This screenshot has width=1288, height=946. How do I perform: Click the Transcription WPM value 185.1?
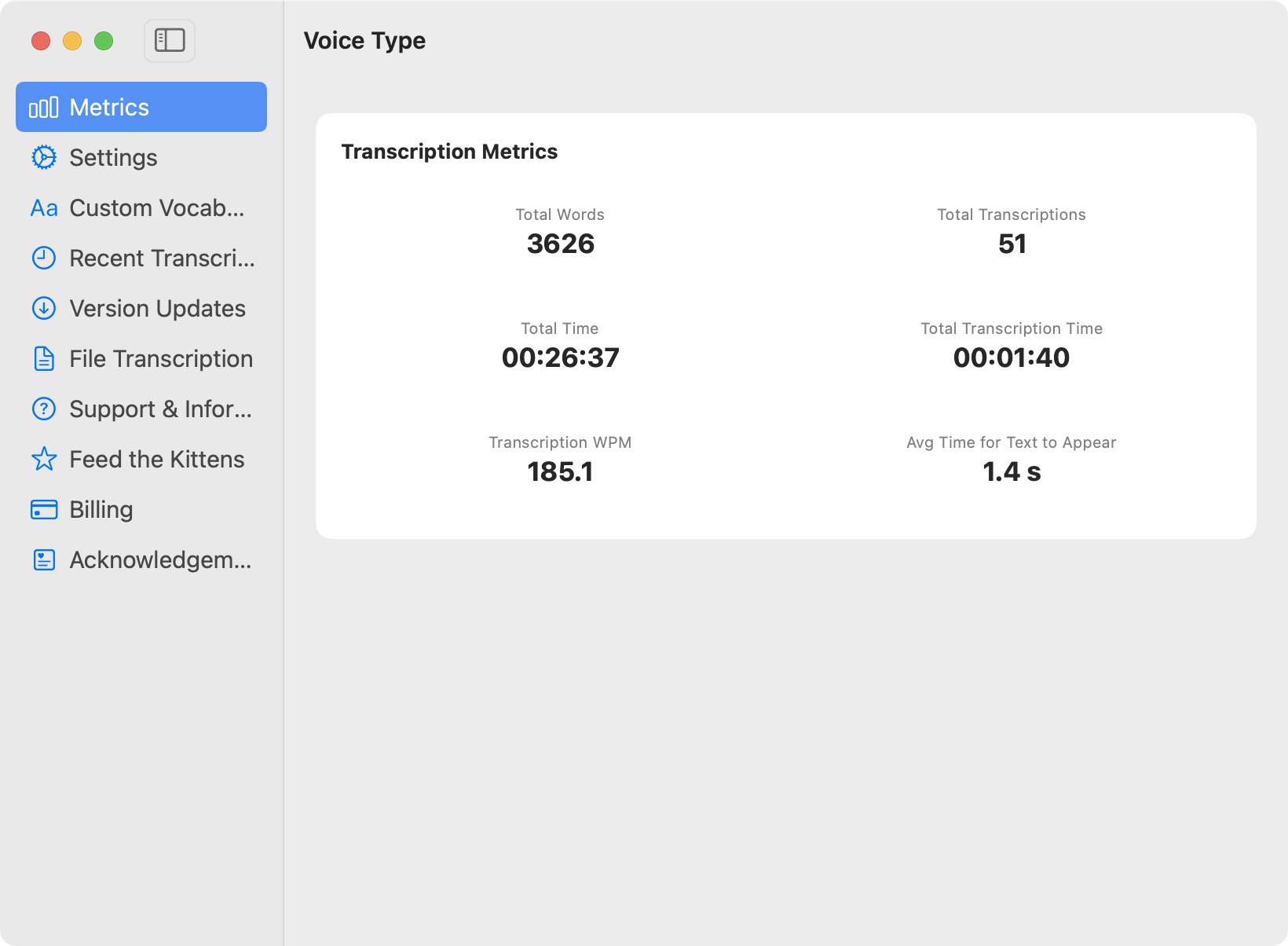tap(560, 471)
